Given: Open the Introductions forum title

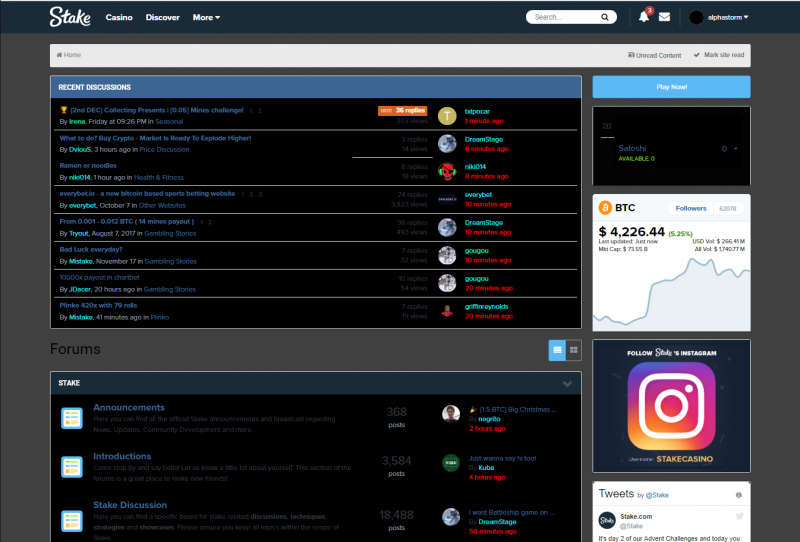Looking at the screenshot, I should pos(122,456).
